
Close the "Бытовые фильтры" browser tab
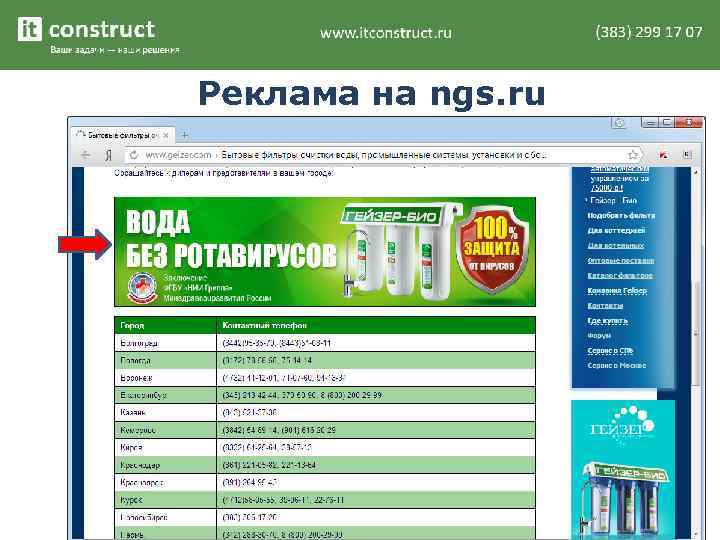click(166, 135)
